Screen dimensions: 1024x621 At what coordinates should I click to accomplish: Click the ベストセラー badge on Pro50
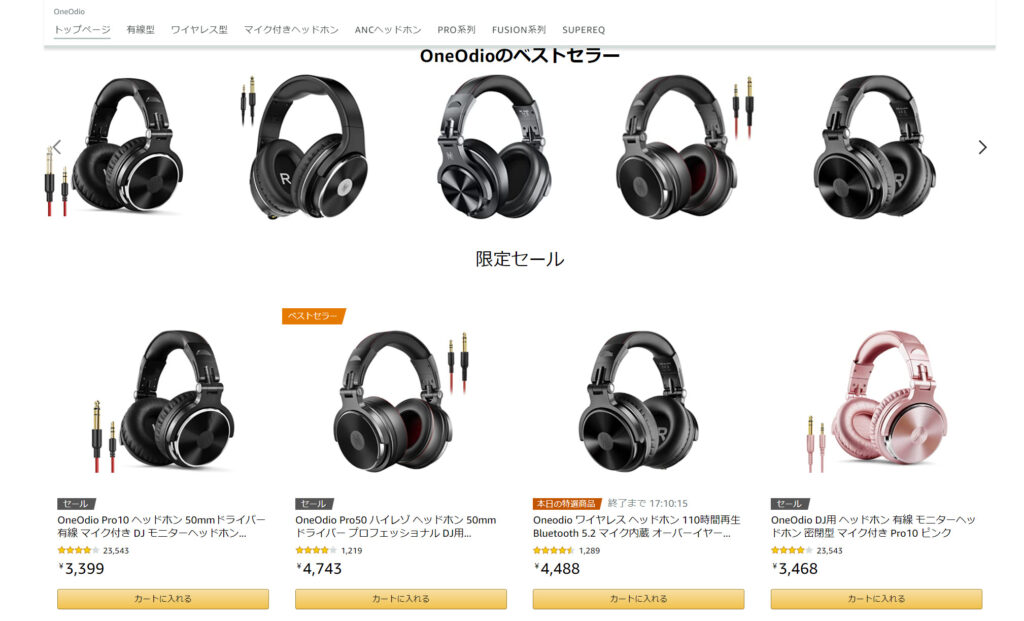click(313, 316)
